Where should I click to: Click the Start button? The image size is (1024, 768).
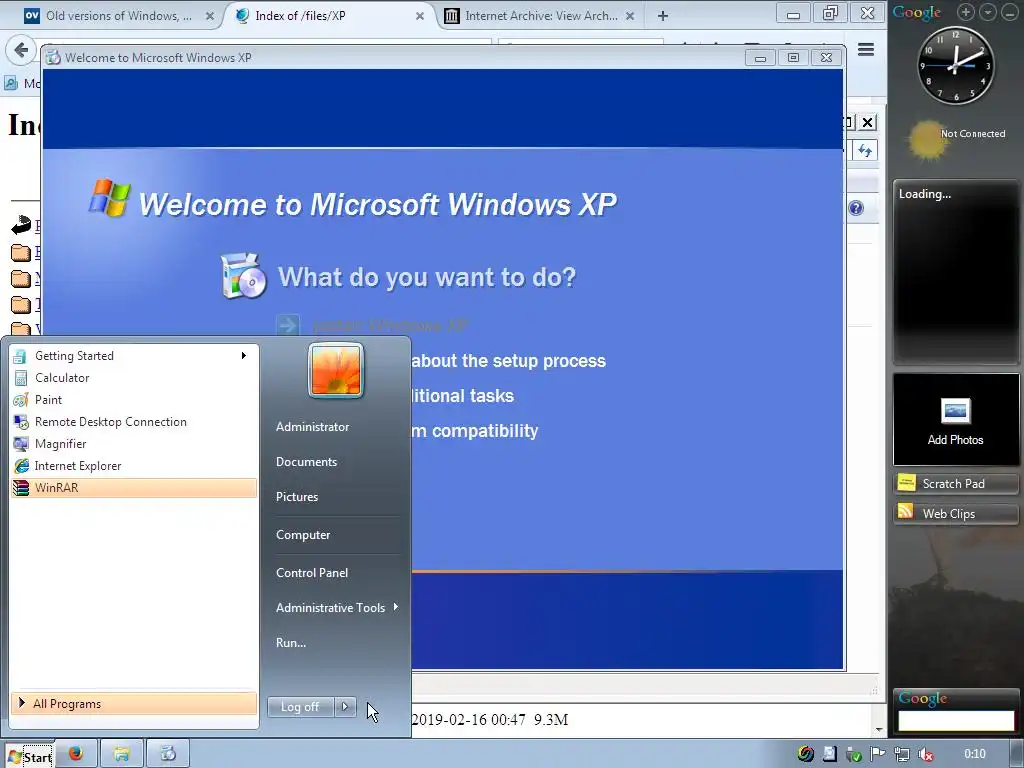click(28, 756)
